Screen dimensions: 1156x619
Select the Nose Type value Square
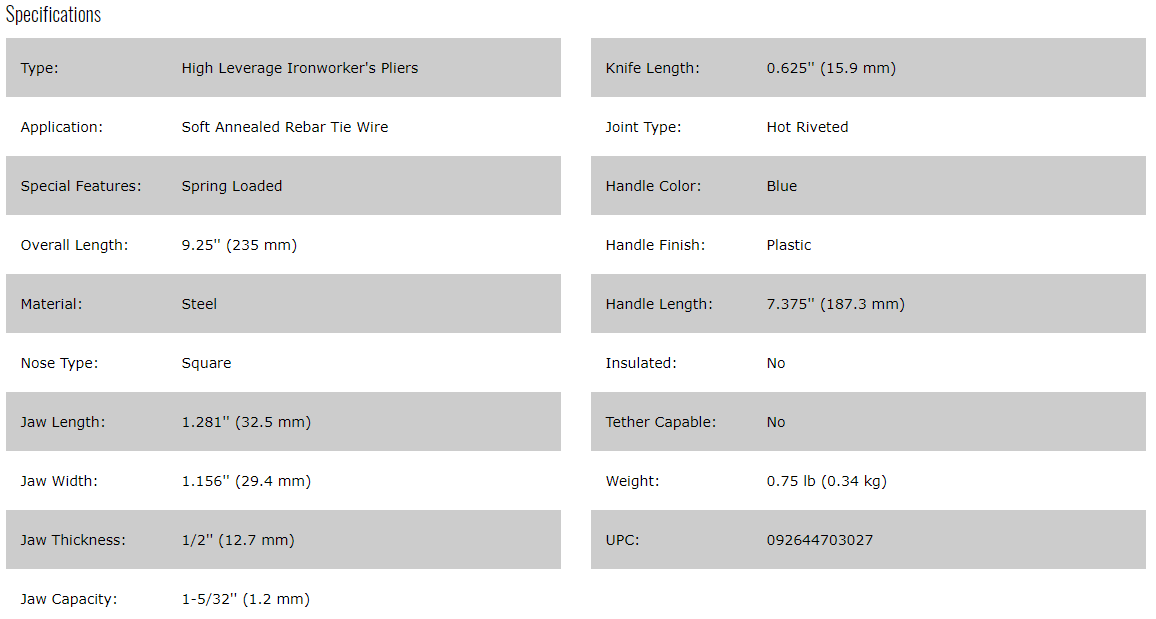tap(206, 363)
